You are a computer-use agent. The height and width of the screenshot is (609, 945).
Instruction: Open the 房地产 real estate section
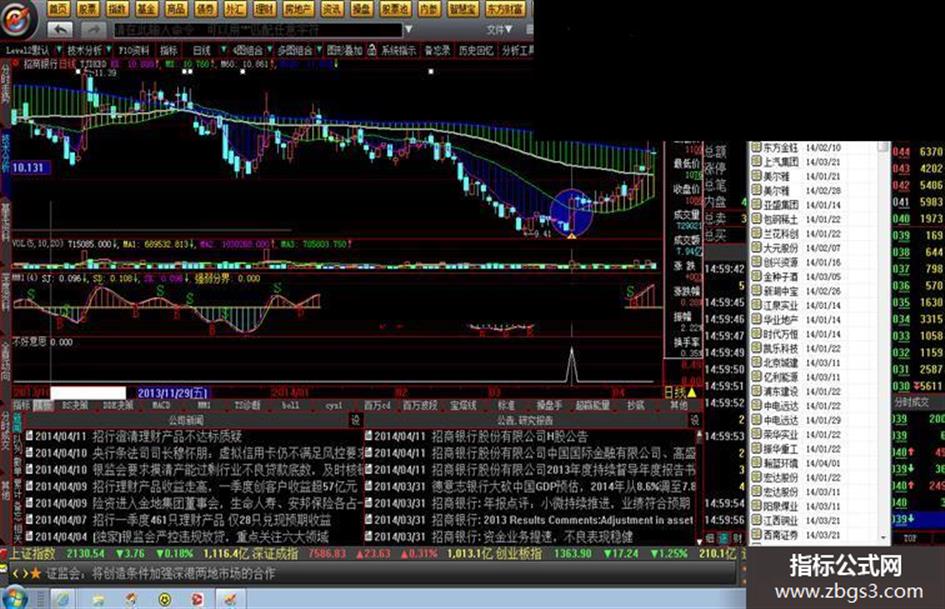coord(298,8)
